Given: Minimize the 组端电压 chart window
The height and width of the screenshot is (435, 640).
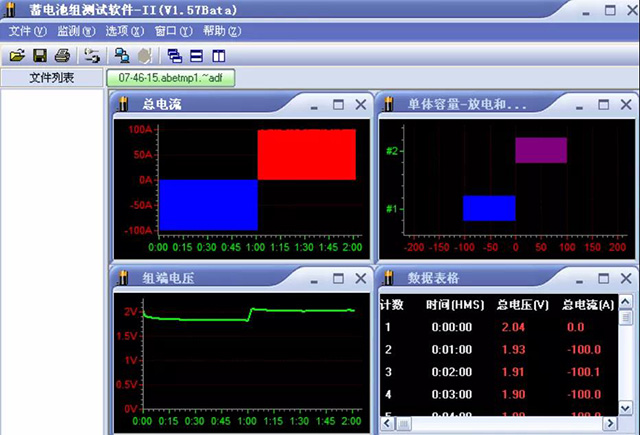Looking at the screenshot, I should (315, 278).
